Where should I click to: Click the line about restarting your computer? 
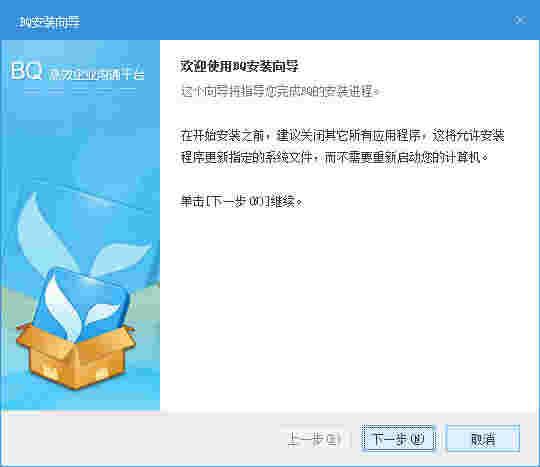click(x=334, y=158)
